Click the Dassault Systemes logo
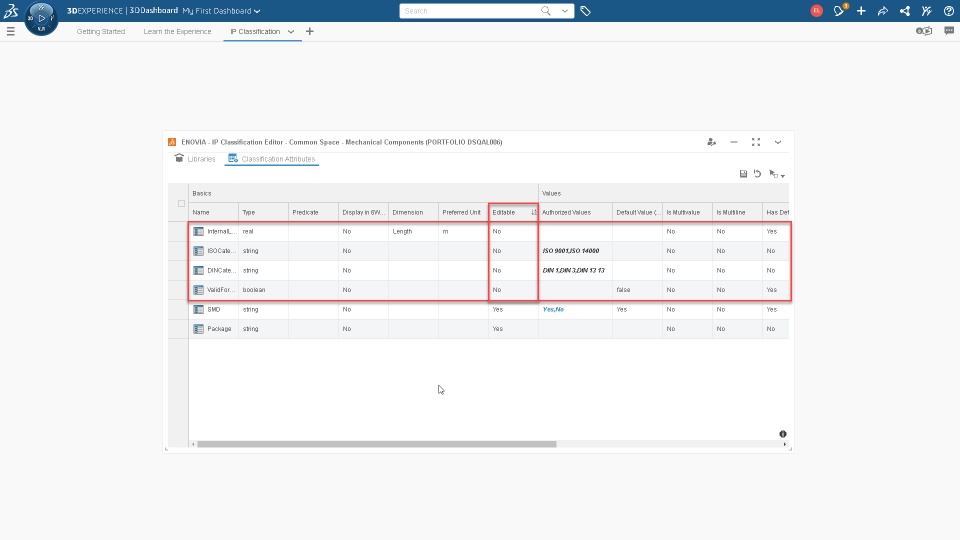The width and height of the screenshot is (960, 540). (11, 10)
